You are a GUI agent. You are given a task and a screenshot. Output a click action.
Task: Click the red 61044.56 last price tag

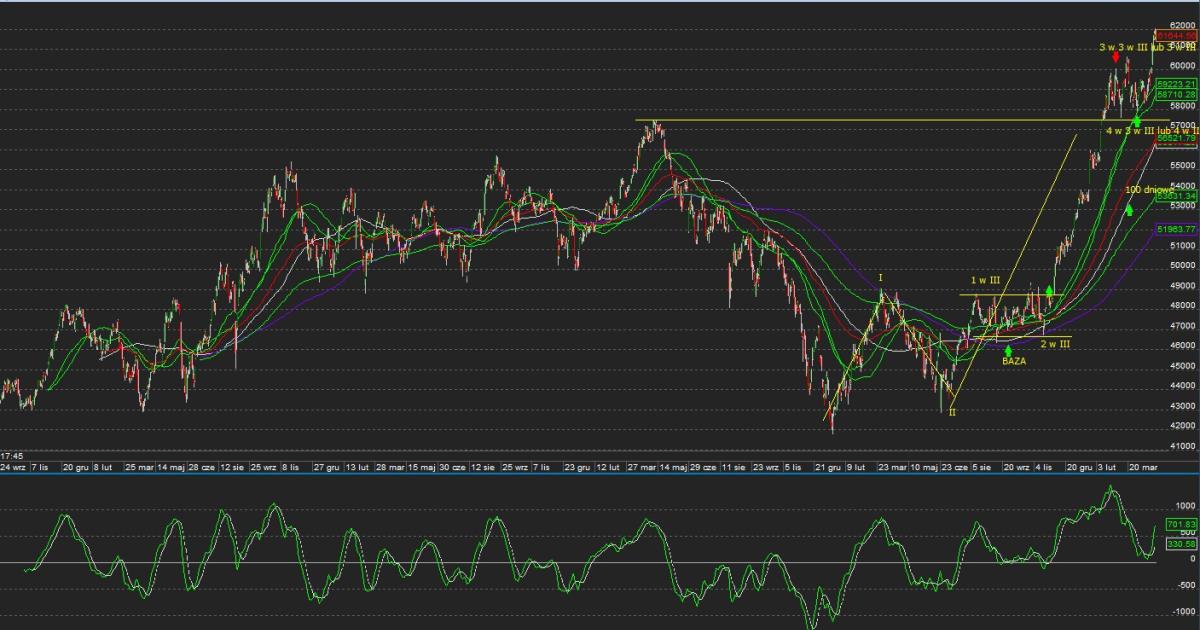[x=1176, y=35]
